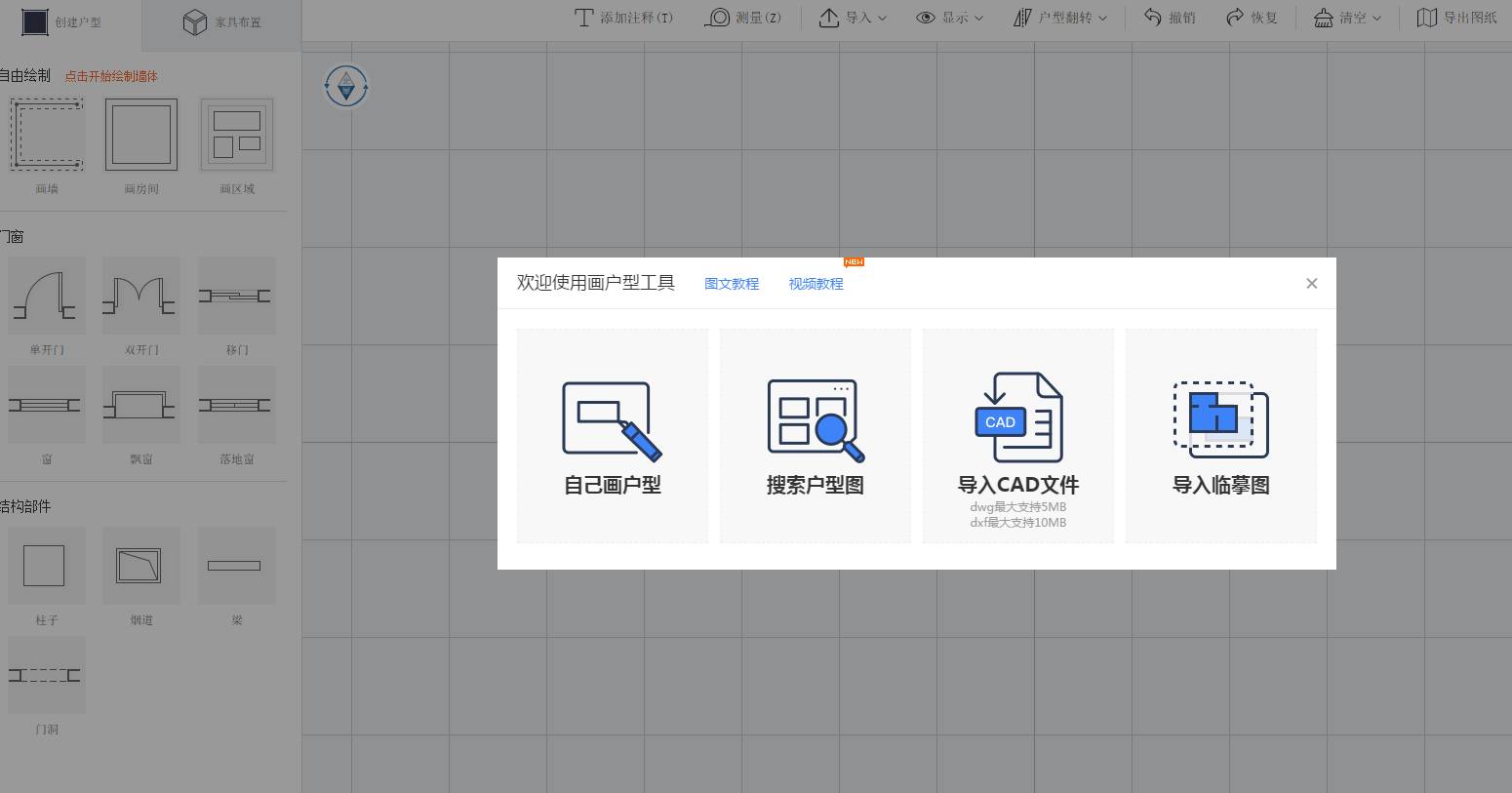Image resolution: width=1512 pixels, height=793 pixels.
Task: Choose the 门洞 door opening component
Action: pos(47,675)
